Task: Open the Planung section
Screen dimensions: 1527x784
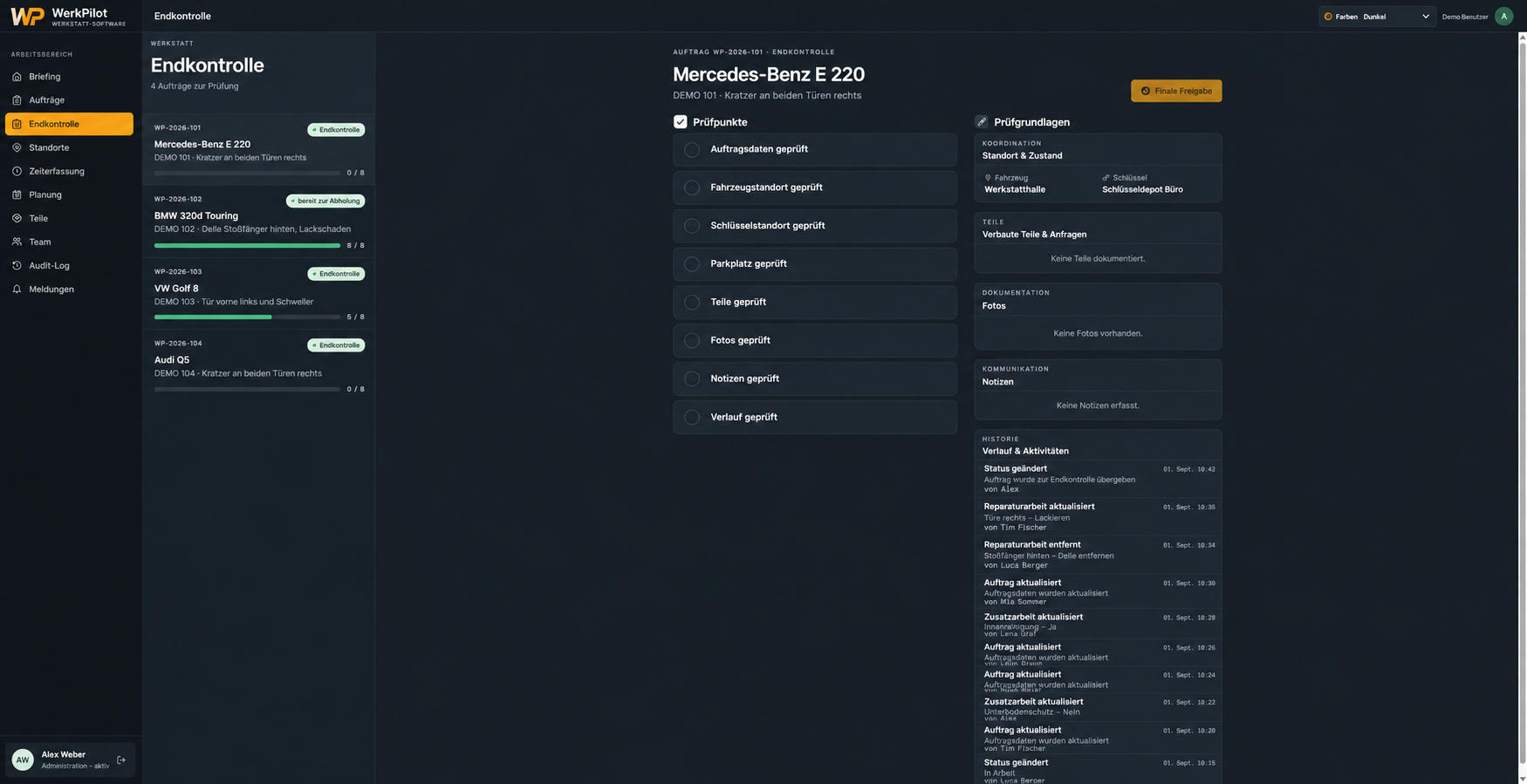Action: (69, 194)
